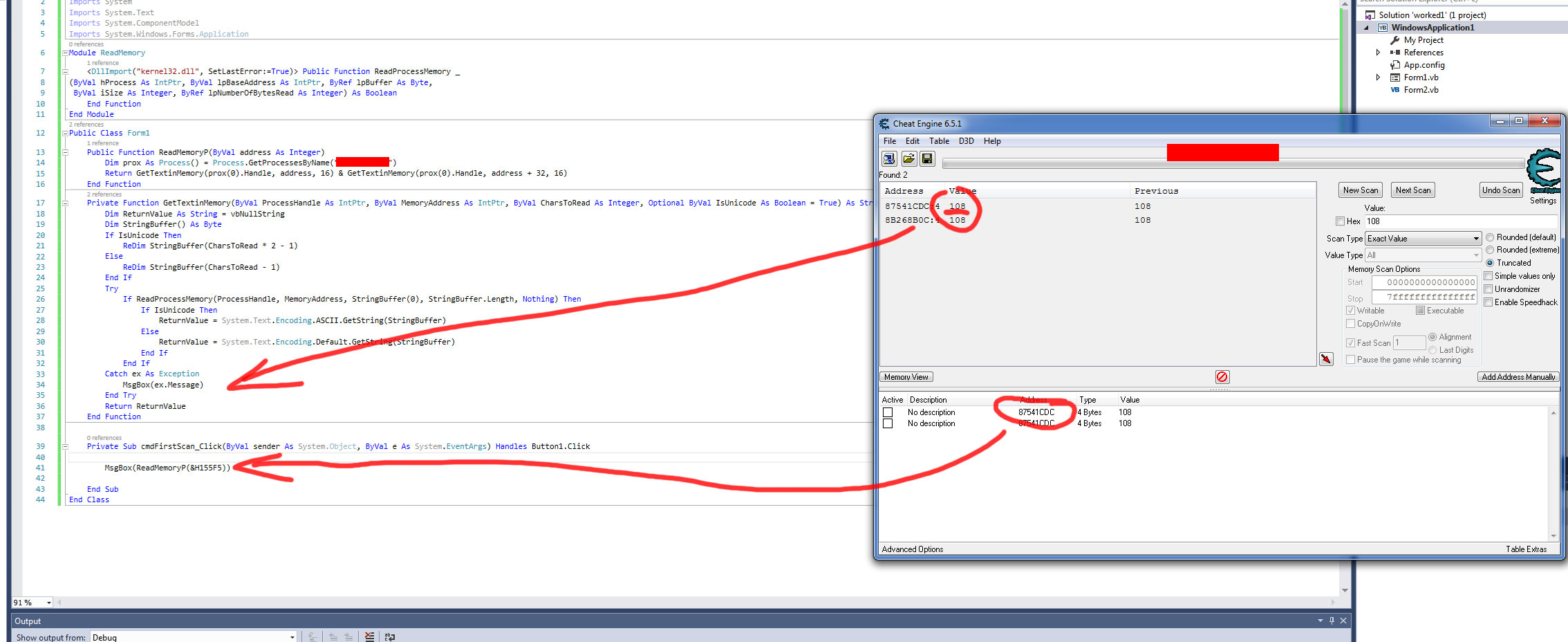Click the red no-entry clear list icon

[1222, 377]
